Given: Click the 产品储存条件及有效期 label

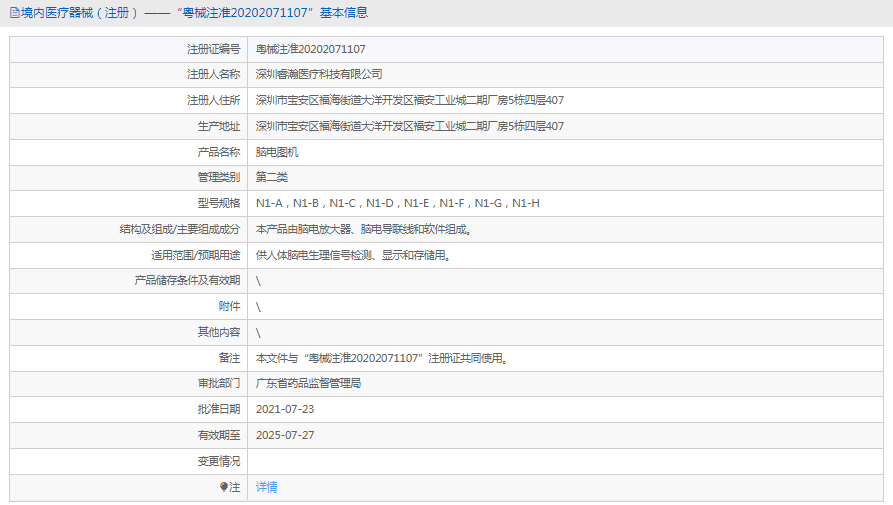Looking at the screenshot, I should (x=187, y=281).
